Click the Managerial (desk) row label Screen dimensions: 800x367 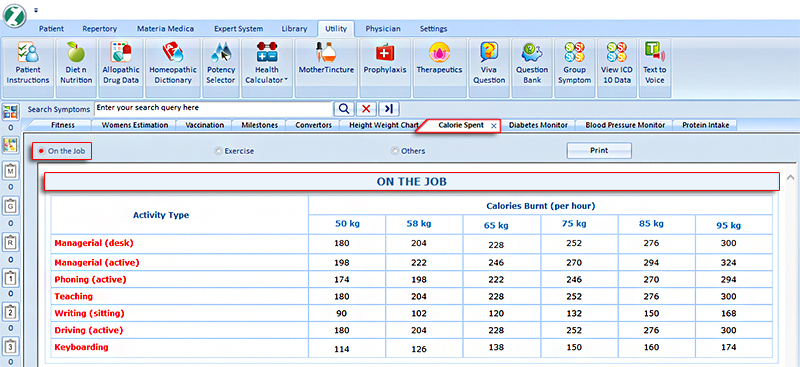94,243
